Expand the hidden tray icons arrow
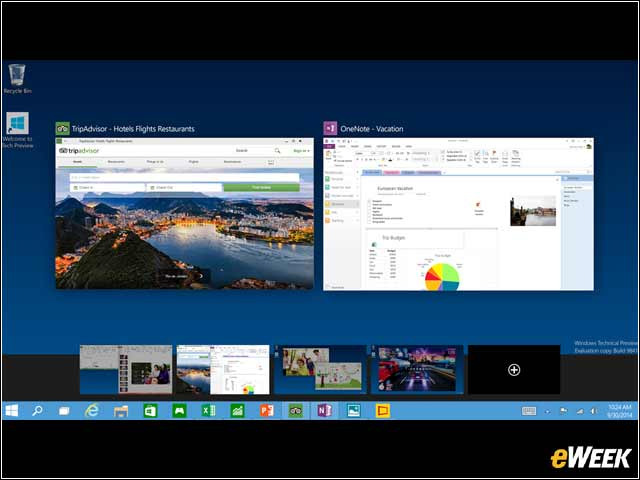The image size is (640, 480). (x=548, y=411)
